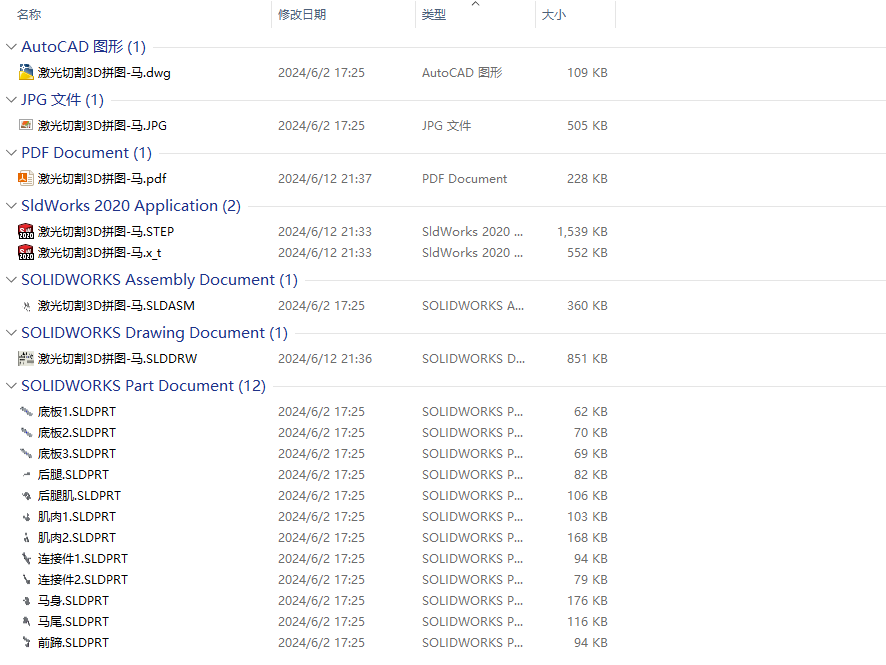Click the PDF document file icon

pos(26,178)
